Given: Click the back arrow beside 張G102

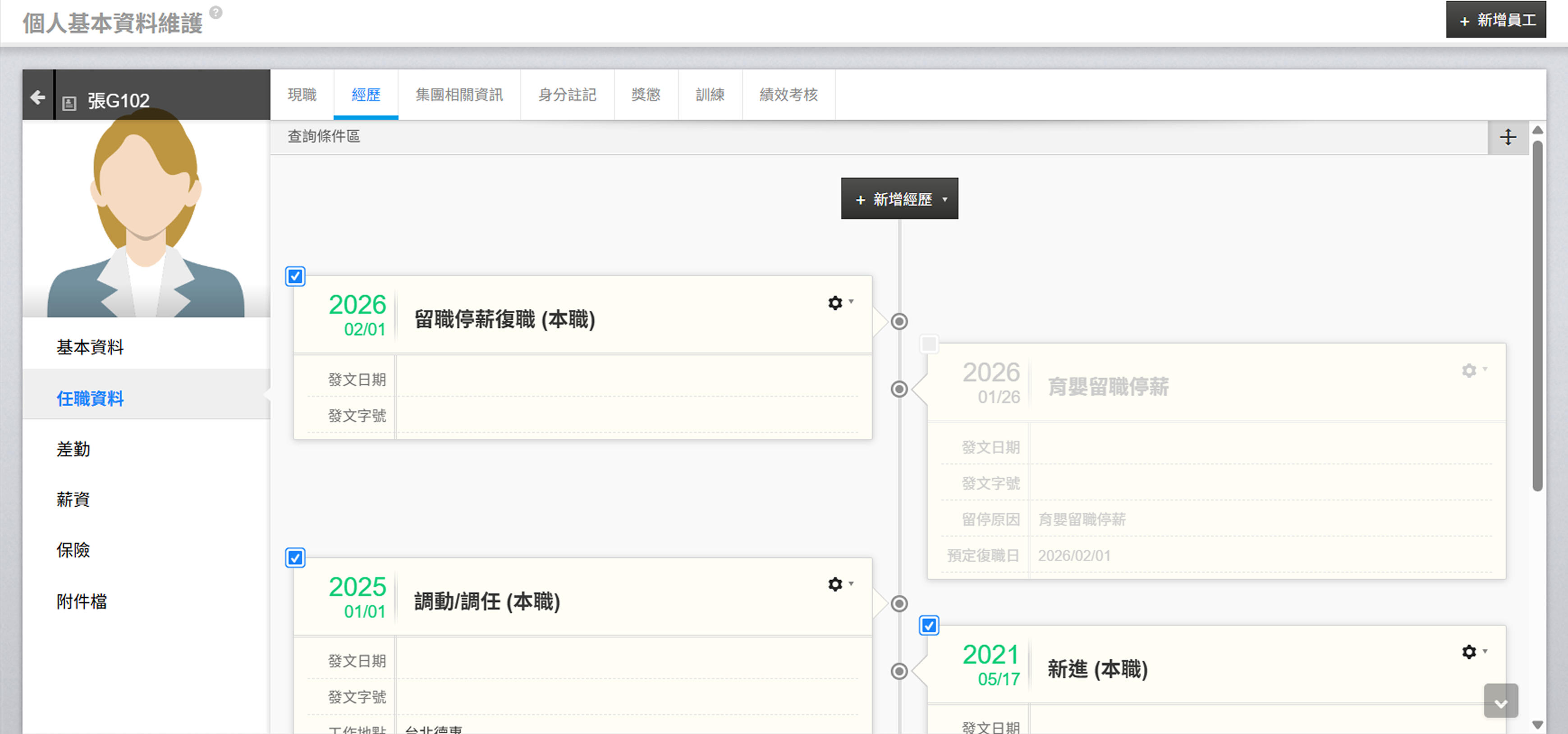Looking at the screenshot, I should (38, 97).
